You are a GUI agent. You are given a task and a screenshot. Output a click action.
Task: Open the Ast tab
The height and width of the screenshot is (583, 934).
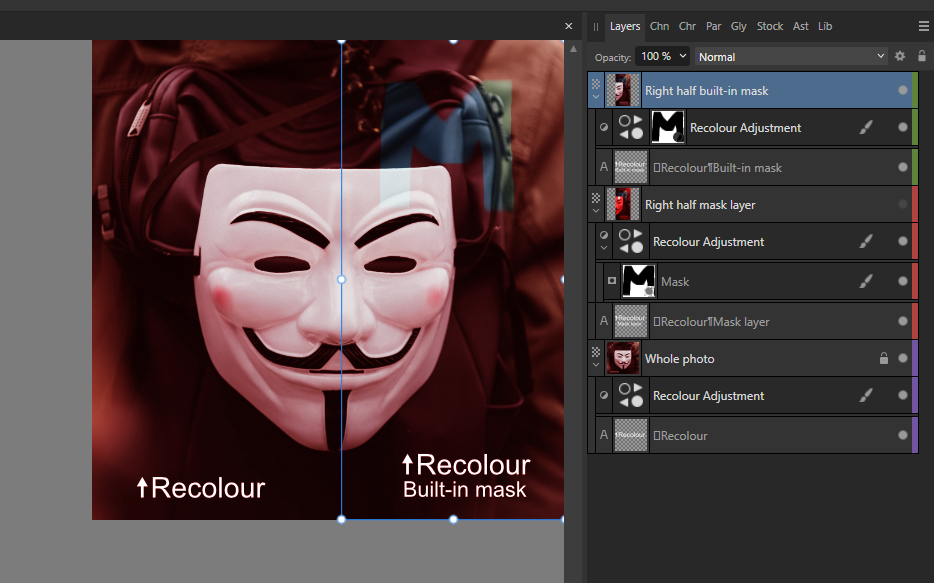pyautogui.click(x=801, y=26)
